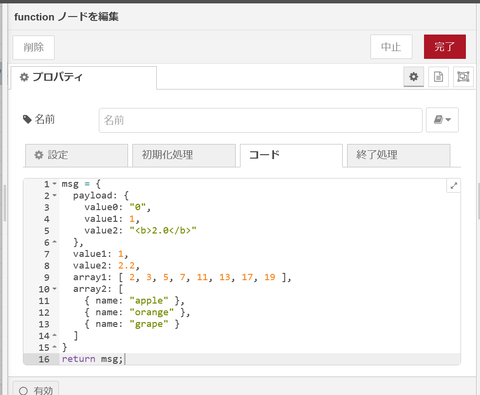Open node description document icon

[x=438, y=77]
